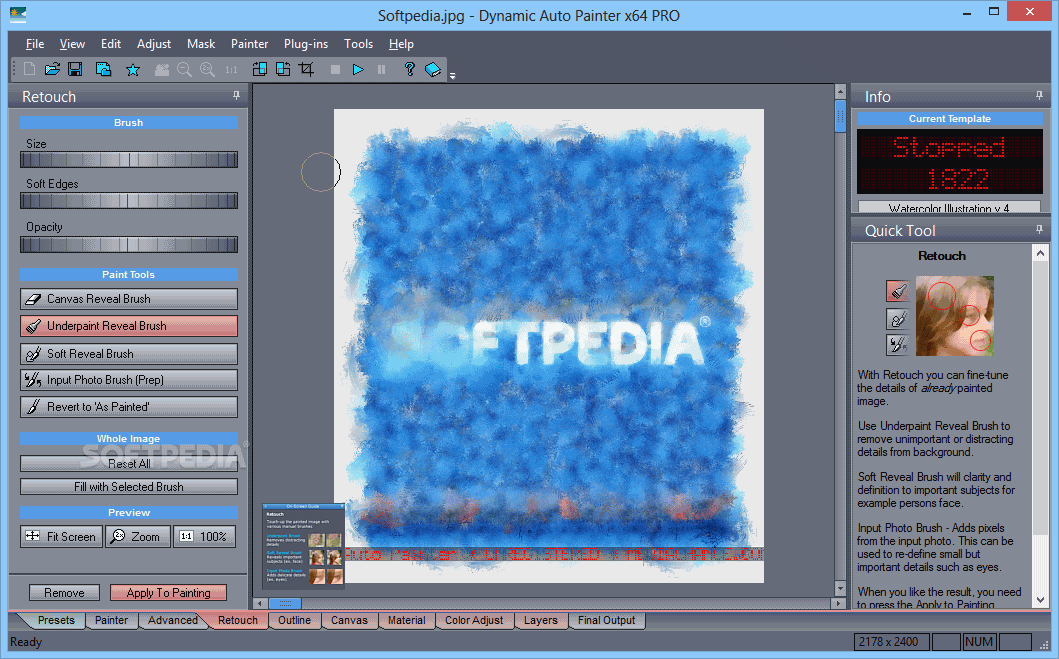Viewport: 1059px width, 659px height.
Task: Open the View menu
Action: click(72, 44)
